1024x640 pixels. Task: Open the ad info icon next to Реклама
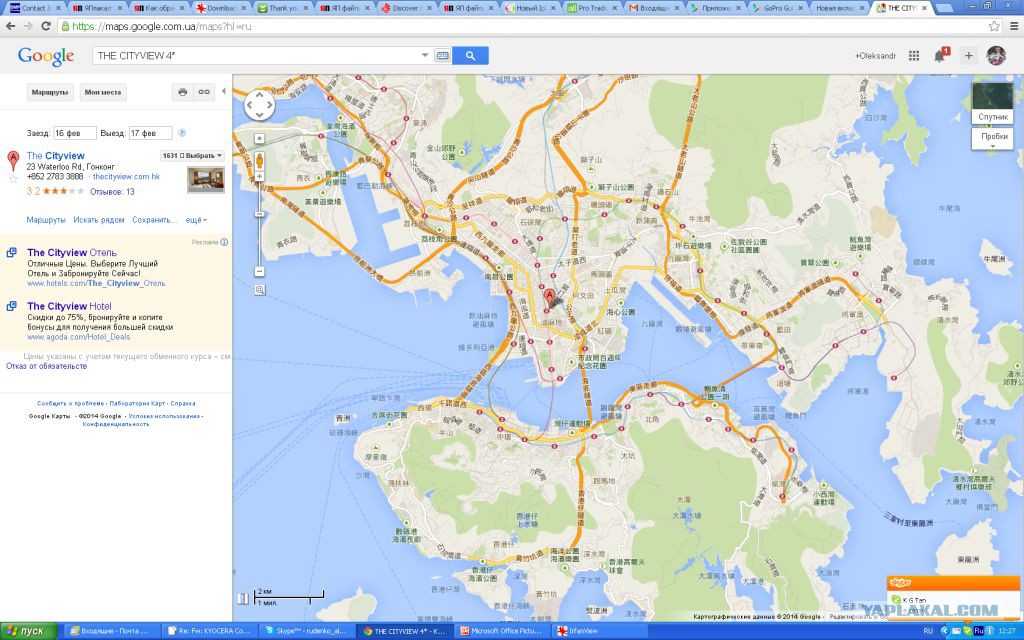point(224,242)
